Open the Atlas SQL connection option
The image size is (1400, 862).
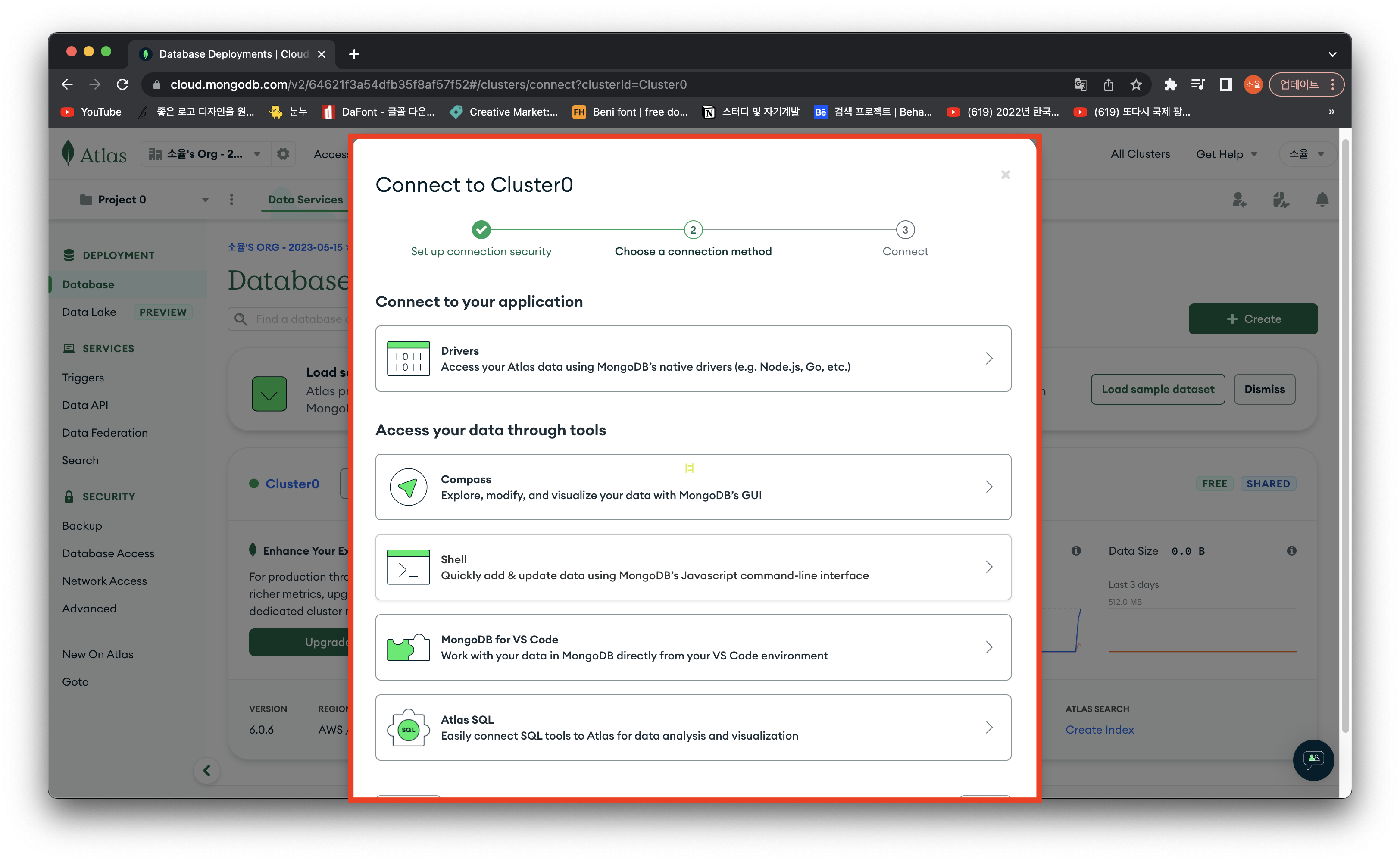pyautogui.click(x=693, y=728)
